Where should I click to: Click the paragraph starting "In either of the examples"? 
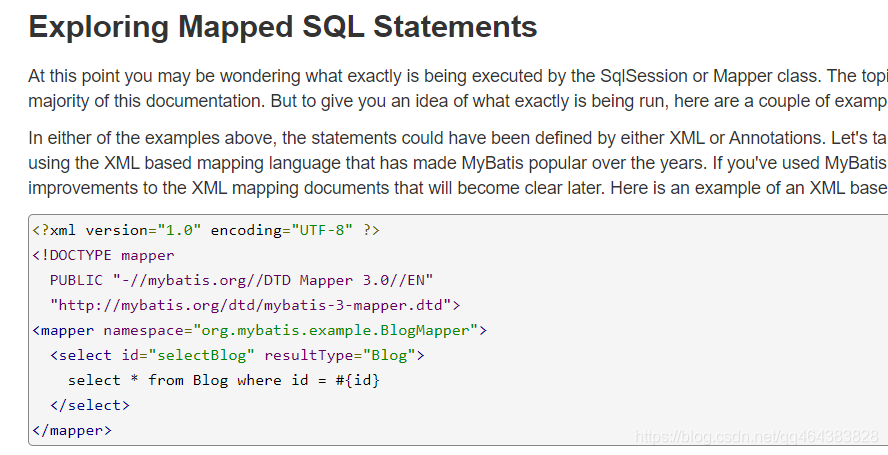[458, 163]
